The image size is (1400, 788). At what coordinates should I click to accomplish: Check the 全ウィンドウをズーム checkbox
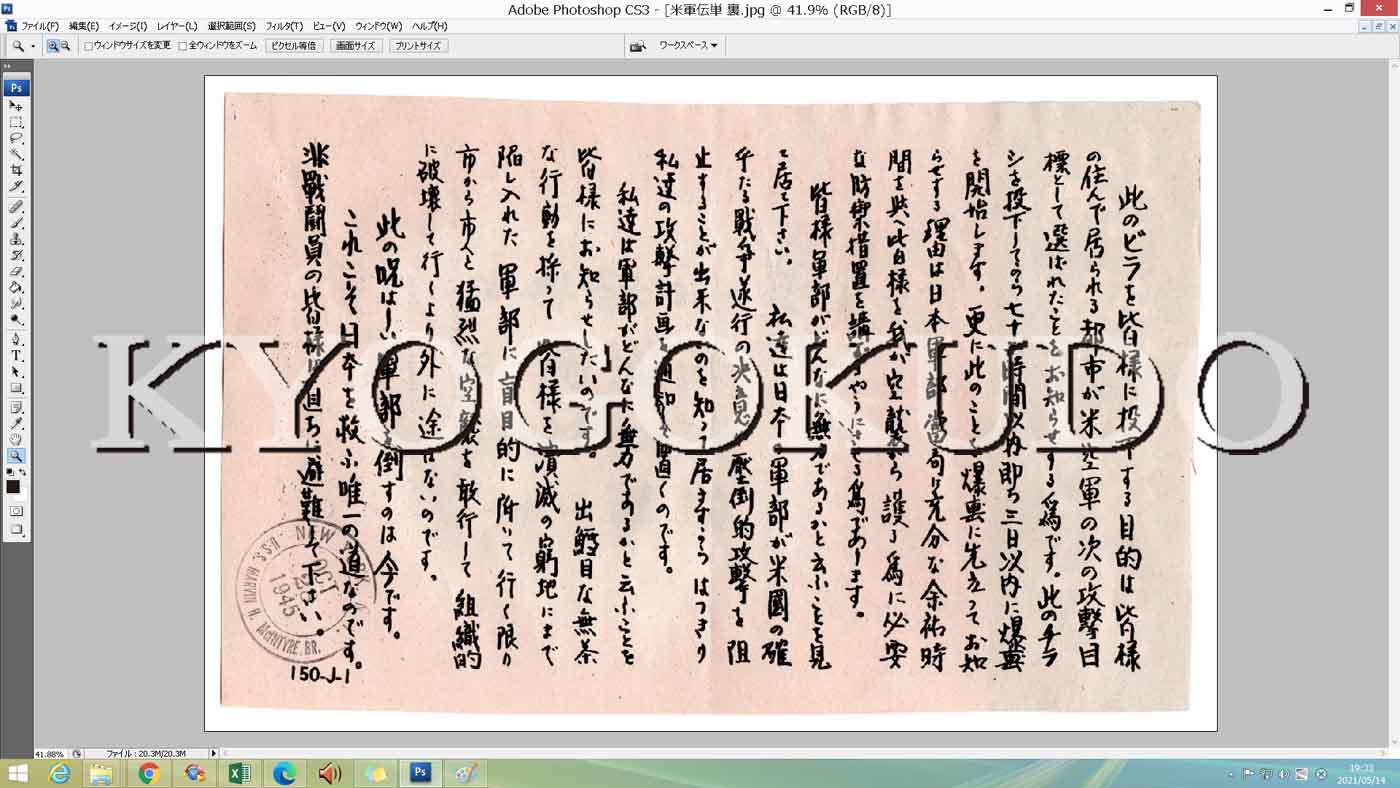point(182,46)
